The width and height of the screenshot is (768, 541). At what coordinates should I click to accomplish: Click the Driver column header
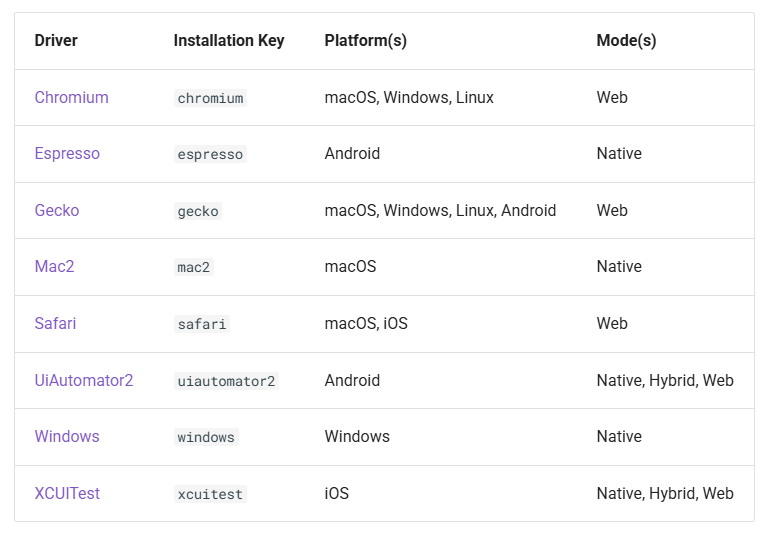(56, 41)
